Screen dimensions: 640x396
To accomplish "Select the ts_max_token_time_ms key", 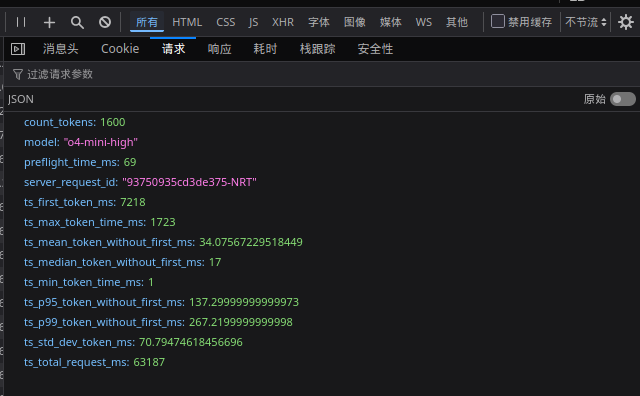I will click(x=85, y=222).
